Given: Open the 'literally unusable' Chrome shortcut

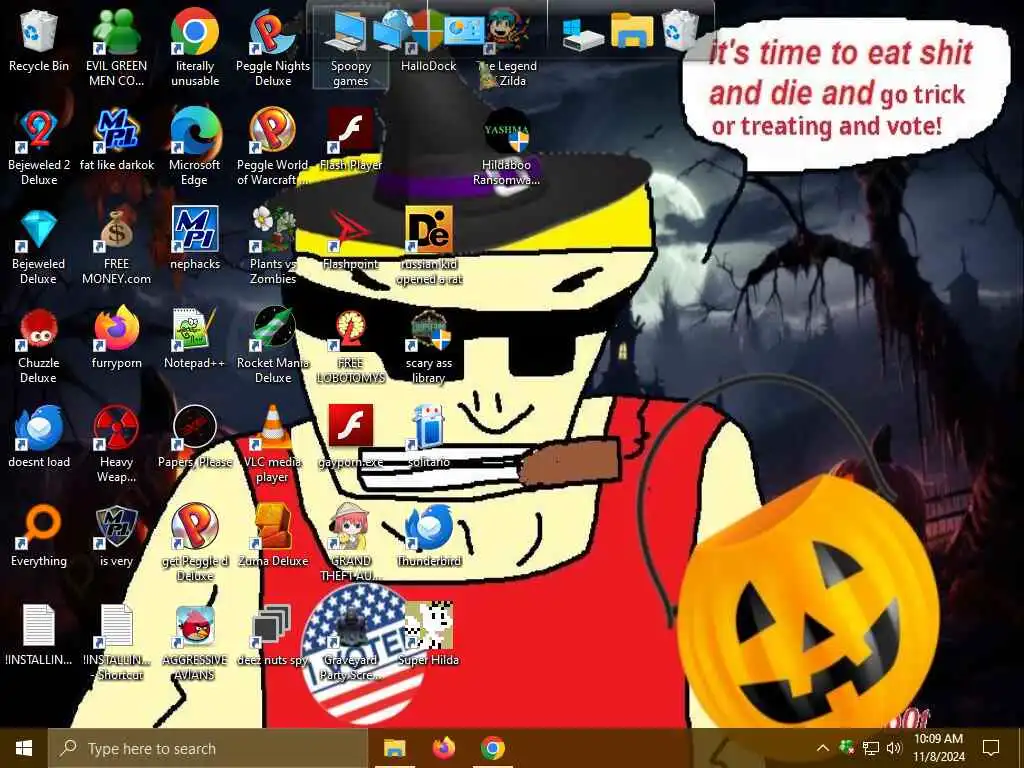Looking at the screenshot, I should [195, 47].
